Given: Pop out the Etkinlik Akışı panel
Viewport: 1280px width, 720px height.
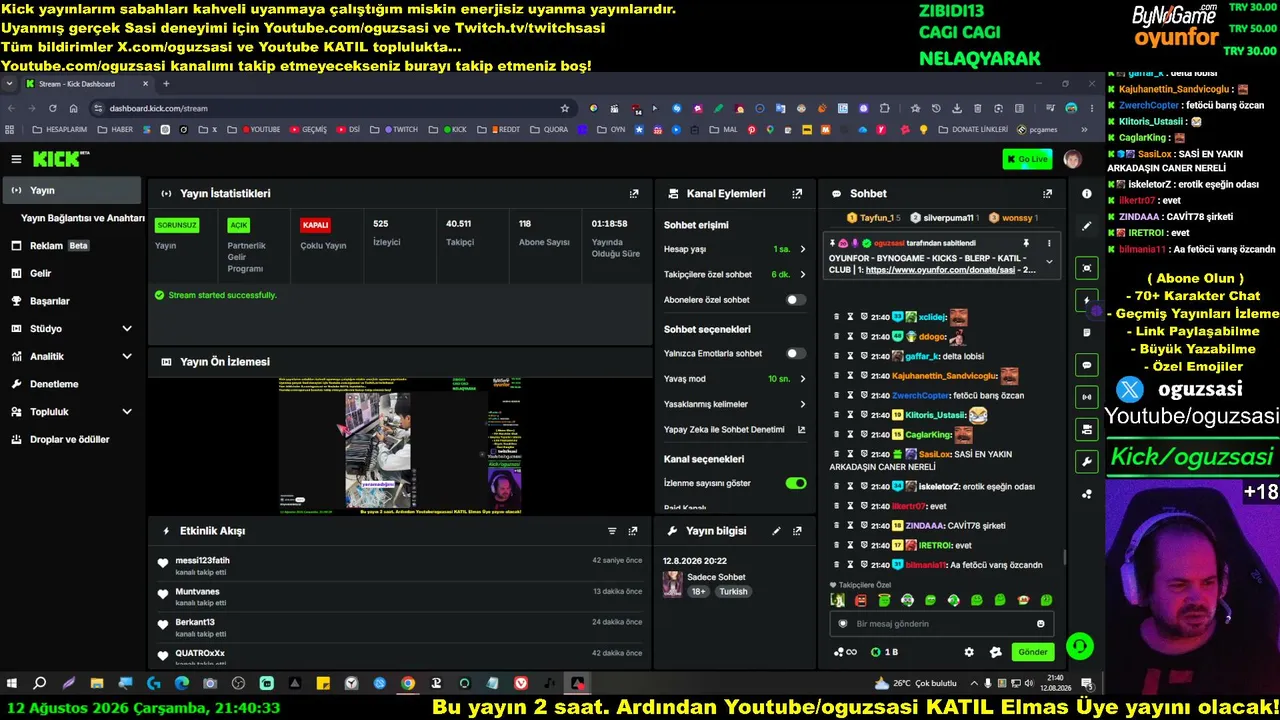Looking at the screenshot, I should point(633,531).
